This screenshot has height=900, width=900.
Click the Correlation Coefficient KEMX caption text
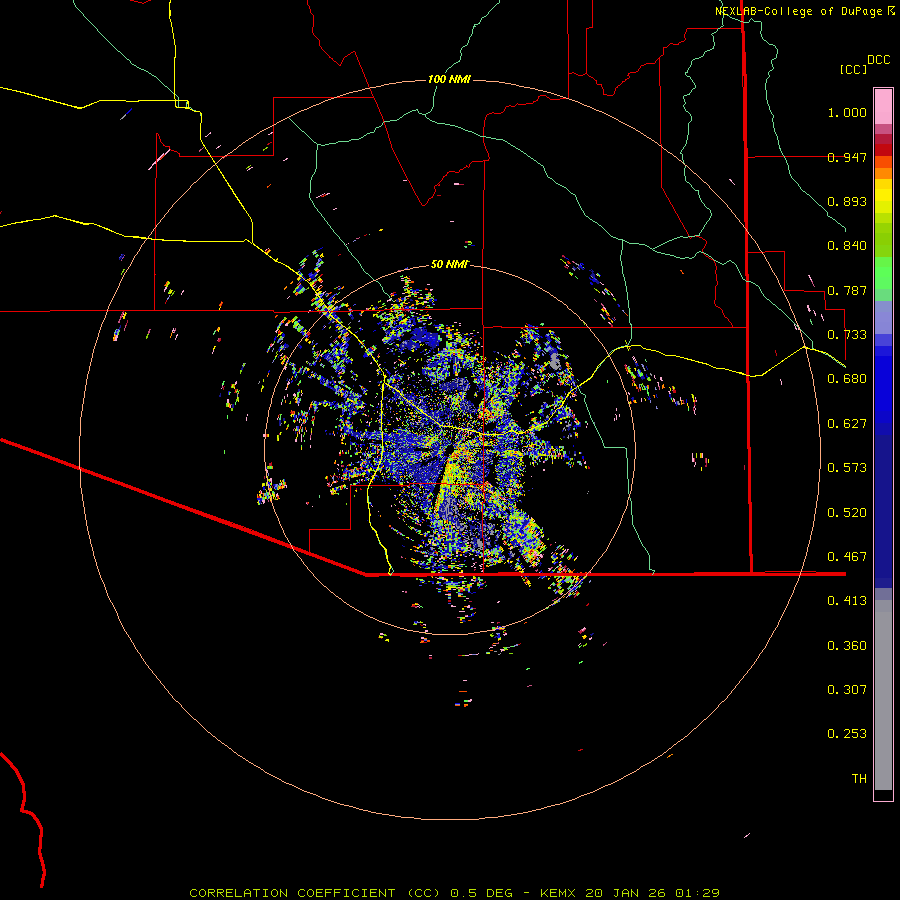pyautogui.click(x=454, y=893)
